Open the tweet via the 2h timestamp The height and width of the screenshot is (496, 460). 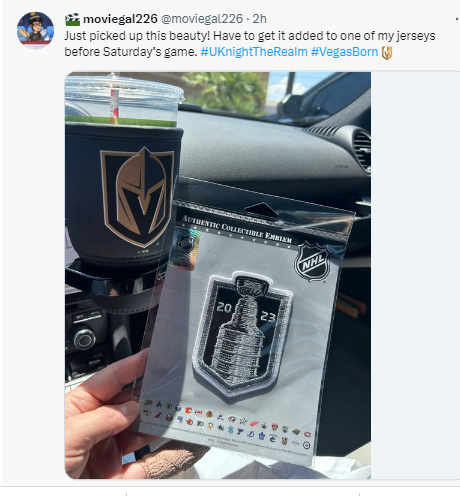click(259, 19)
